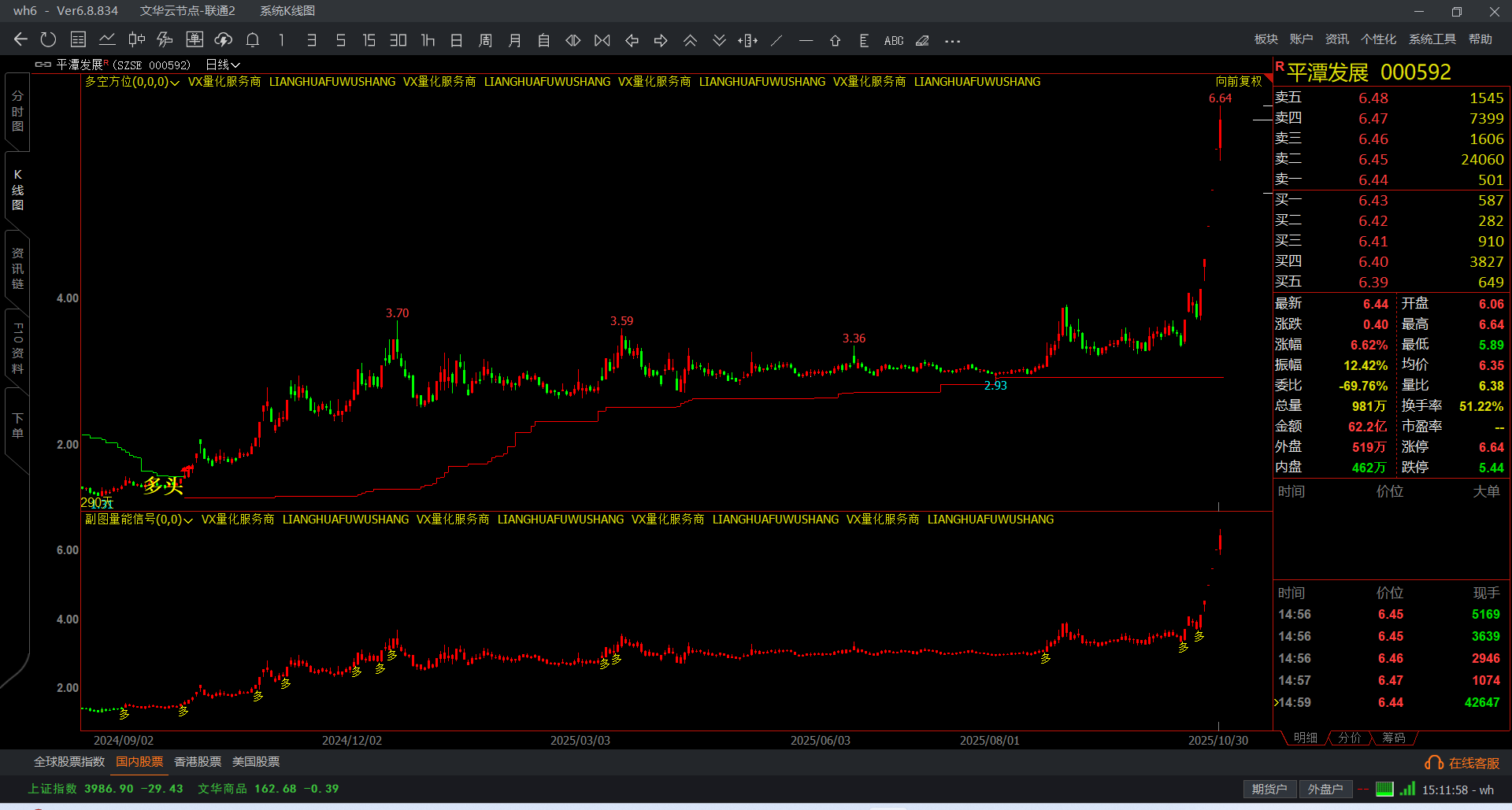Select the daily 日 period button

457,40
